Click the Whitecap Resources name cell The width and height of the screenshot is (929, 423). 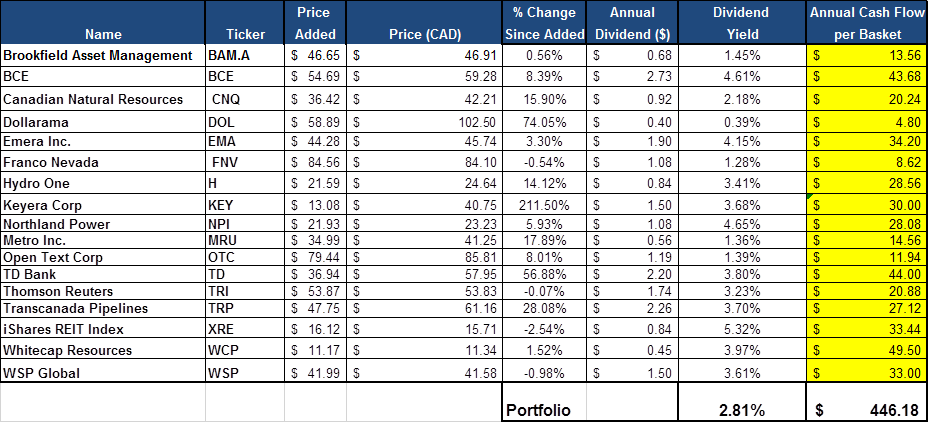click(102, 350)
